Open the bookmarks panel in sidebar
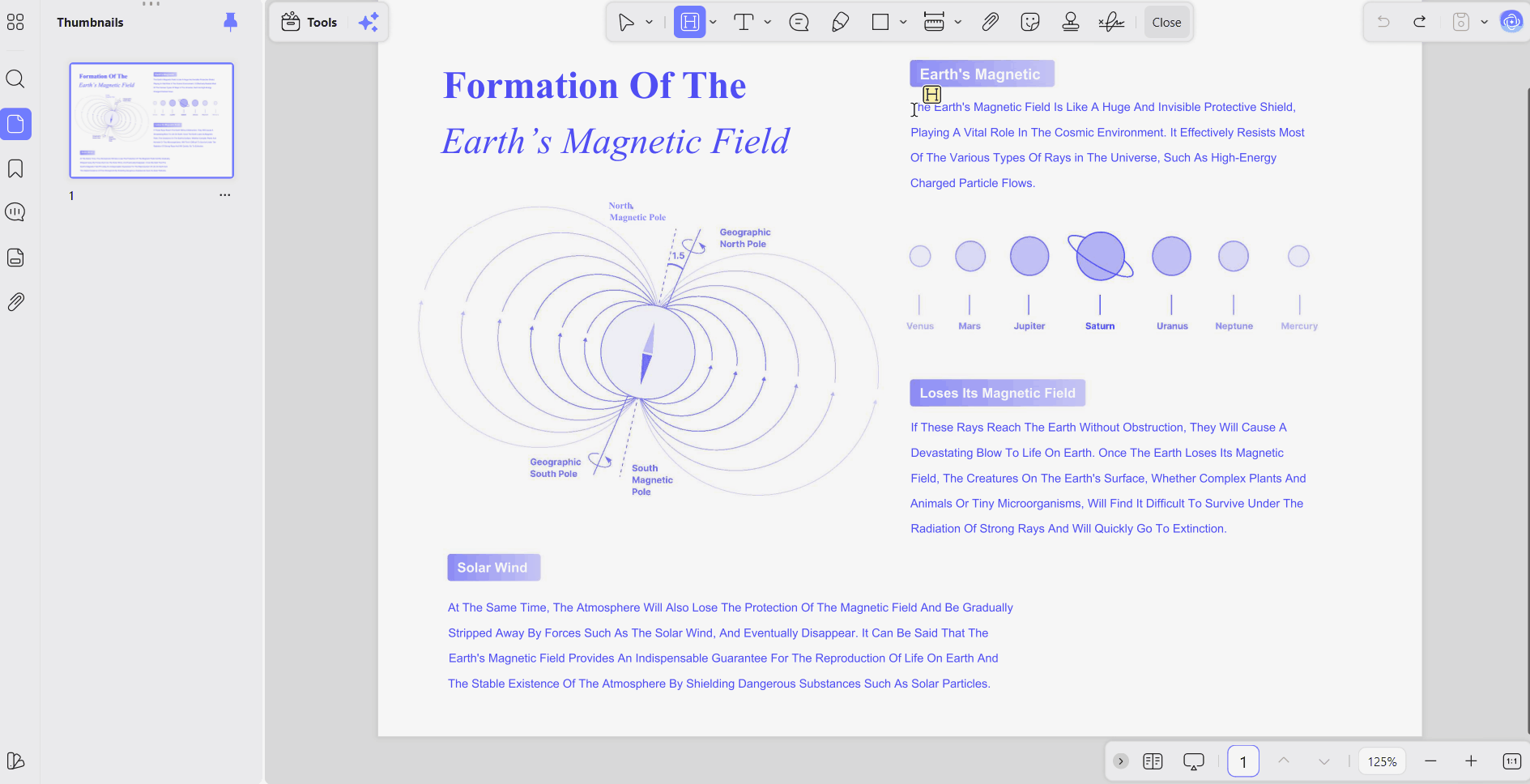1530x784 pixels. [15, 168]
